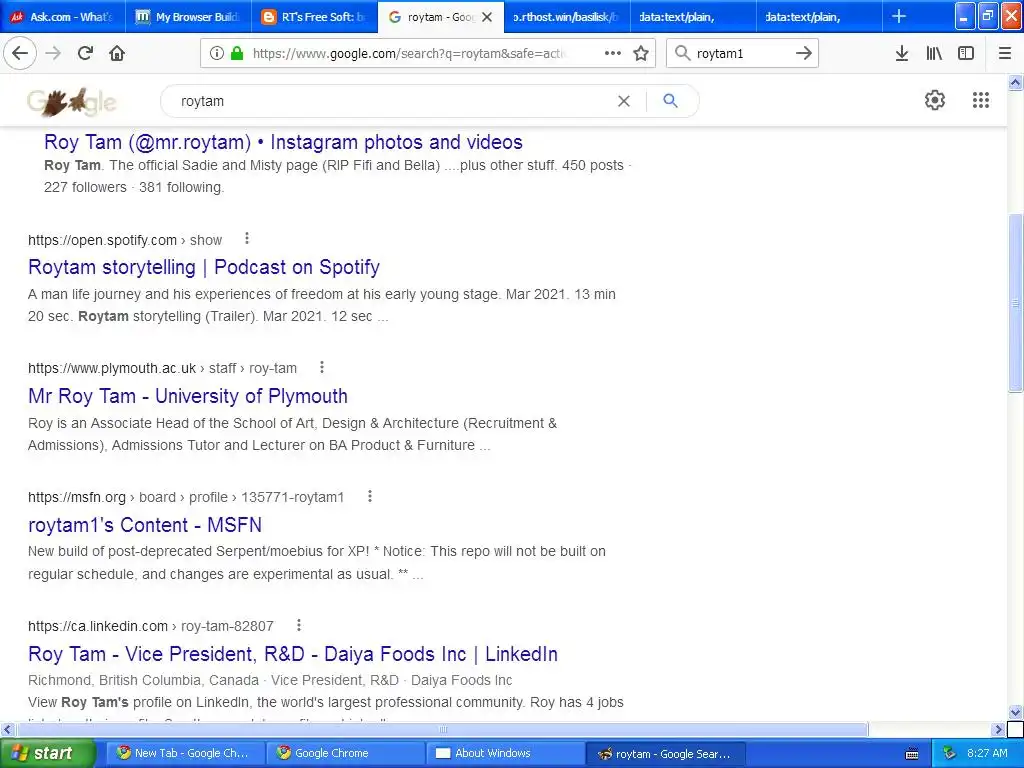Click the address bar URL

(x=409, y=54)
